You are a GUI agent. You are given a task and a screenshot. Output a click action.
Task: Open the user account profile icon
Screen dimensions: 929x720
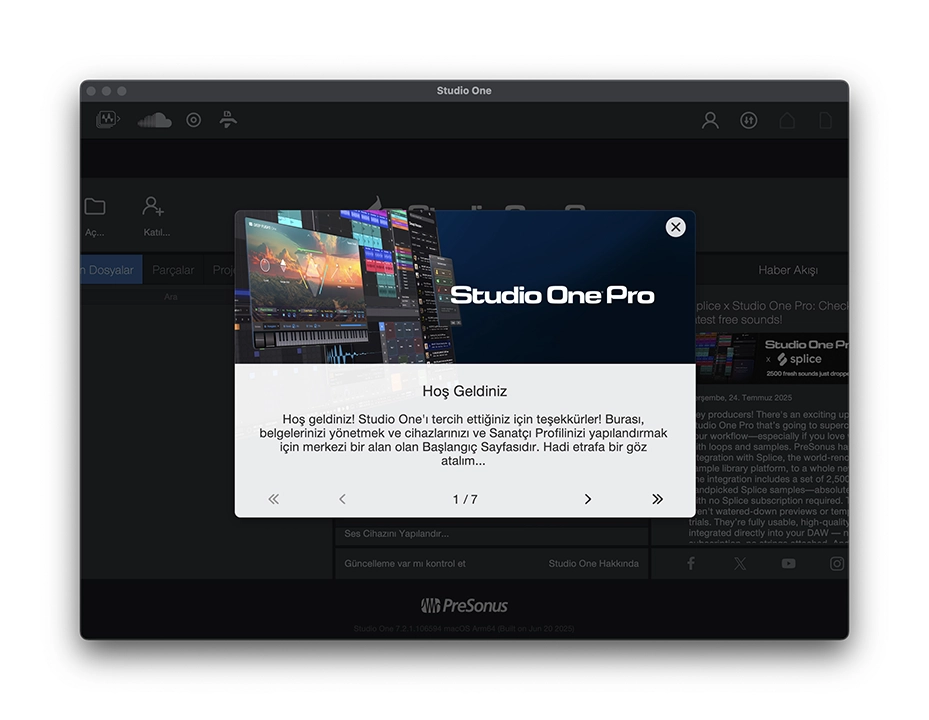tap(710, 120)
